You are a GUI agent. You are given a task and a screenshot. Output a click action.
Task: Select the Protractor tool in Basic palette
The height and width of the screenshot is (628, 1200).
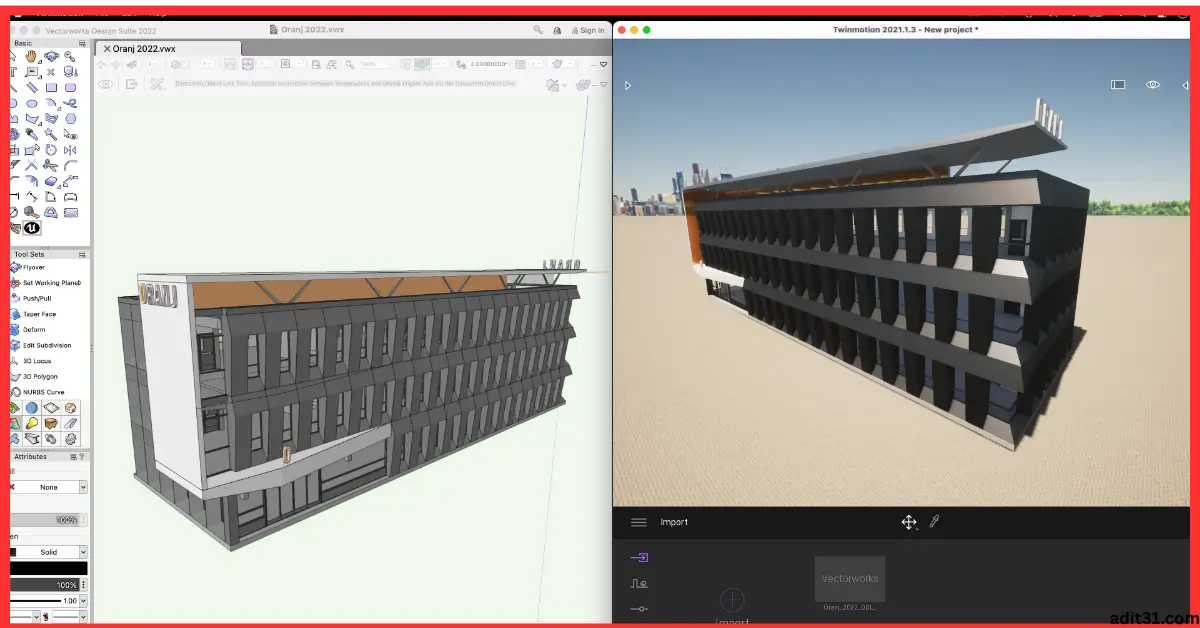click(51, 212)
